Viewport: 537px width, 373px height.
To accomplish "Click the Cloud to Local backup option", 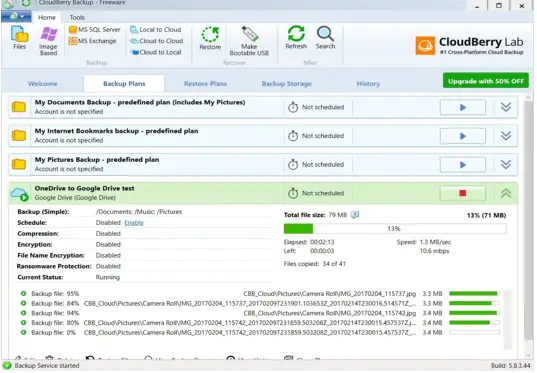I will click(156, 52).
